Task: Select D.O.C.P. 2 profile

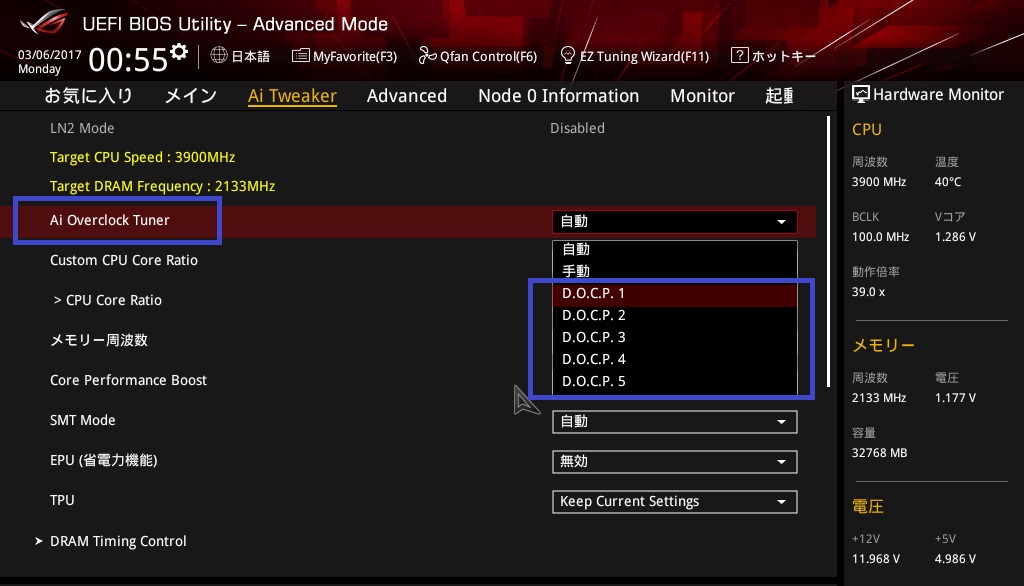Action: (675, 316)
